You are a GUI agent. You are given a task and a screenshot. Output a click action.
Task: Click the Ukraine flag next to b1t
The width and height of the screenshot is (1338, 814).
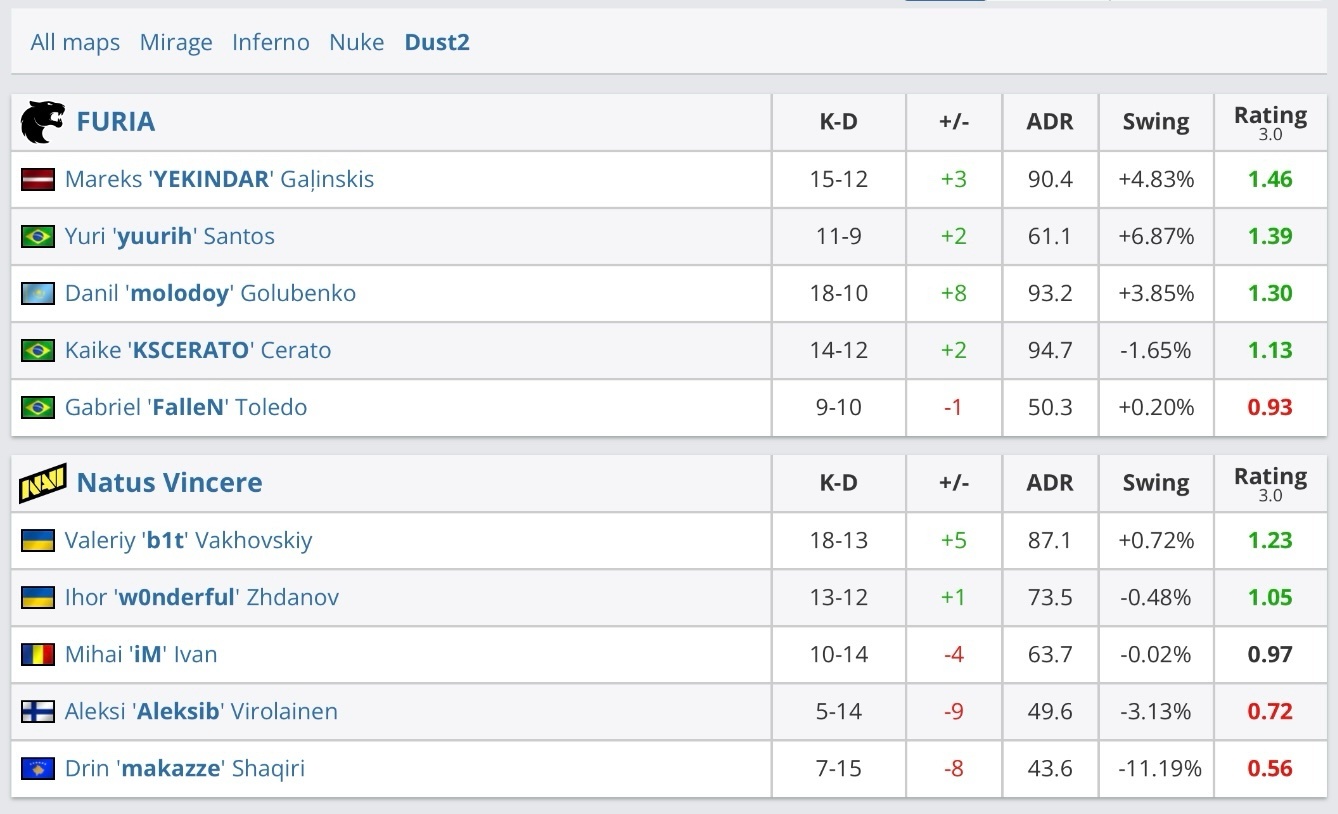pos(38,541)
